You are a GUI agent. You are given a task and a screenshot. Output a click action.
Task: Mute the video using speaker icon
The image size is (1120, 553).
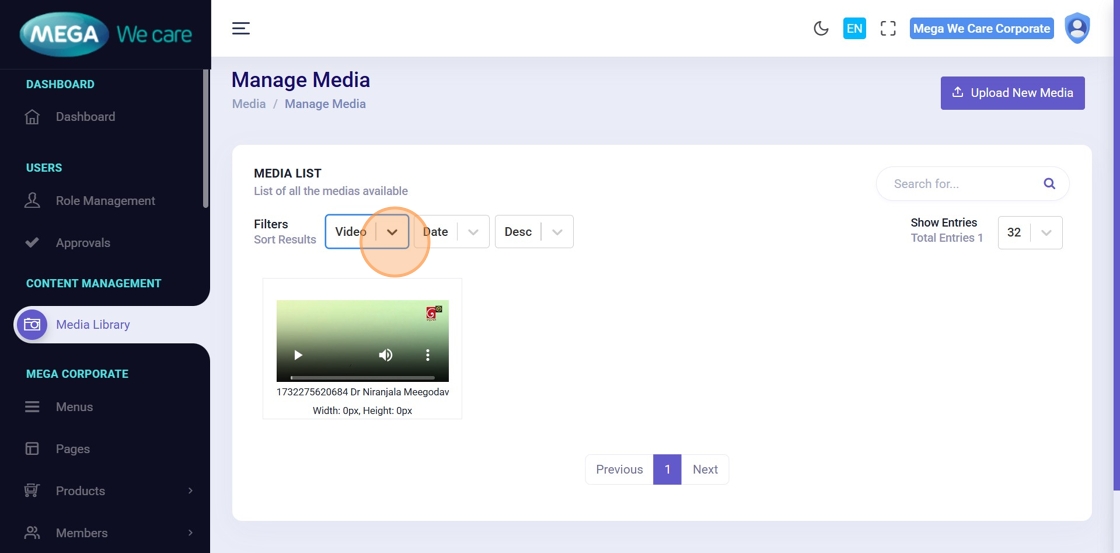(x=385, y=355)
